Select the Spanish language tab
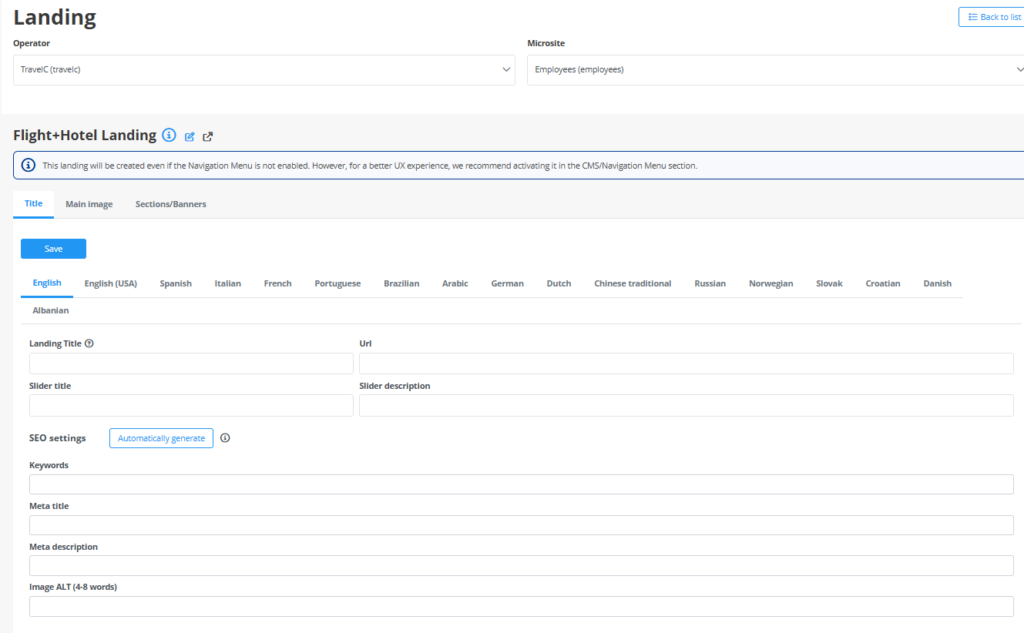1024x633 pixels. pos(176,283)
